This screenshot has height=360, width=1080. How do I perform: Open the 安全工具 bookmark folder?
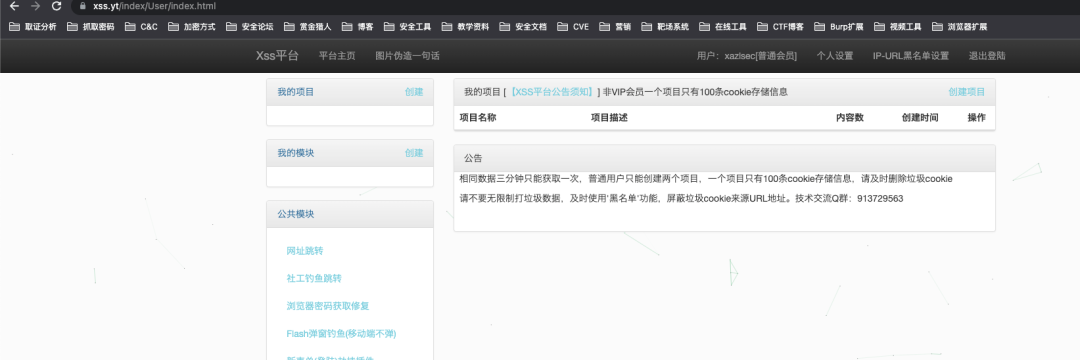[407, 27]
